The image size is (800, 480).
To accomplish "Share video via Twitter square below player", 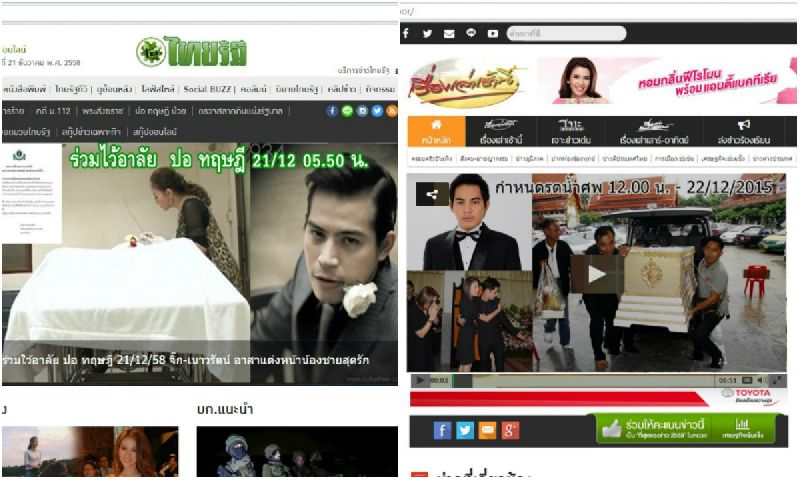I will [465, 431].
